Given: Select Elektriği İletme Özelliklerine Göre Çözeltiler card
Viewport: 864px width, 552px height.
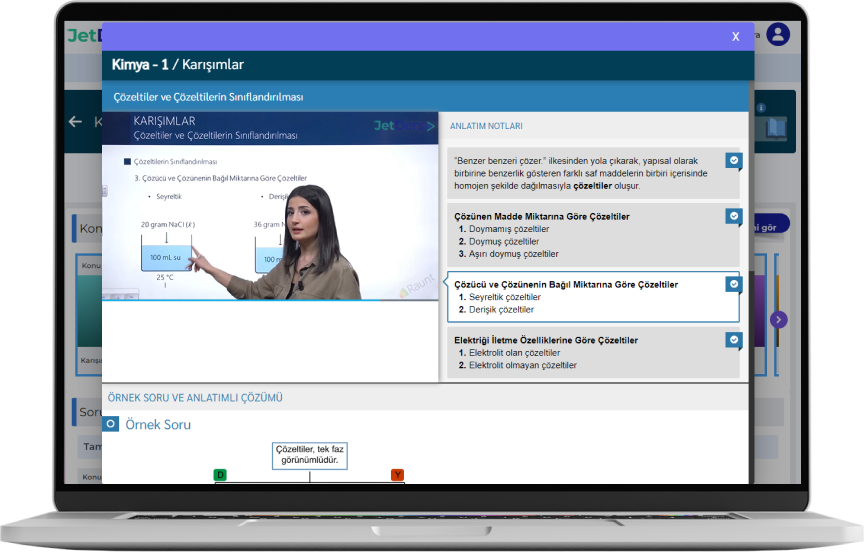Looking at the screenshot, I should (593, 353).
